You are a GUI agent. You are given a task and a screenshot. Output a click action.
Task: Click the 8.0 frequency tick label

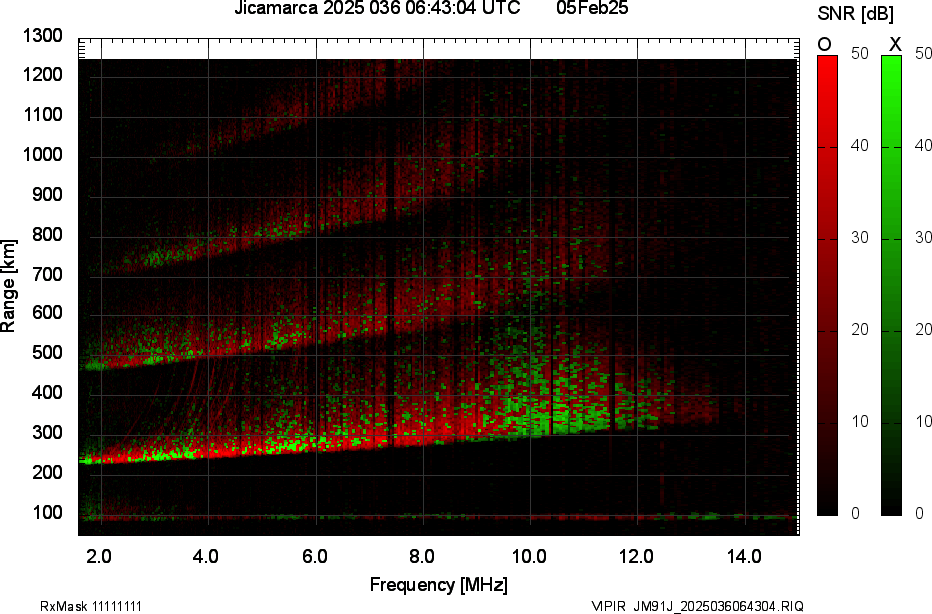click(x=421, y=556)
